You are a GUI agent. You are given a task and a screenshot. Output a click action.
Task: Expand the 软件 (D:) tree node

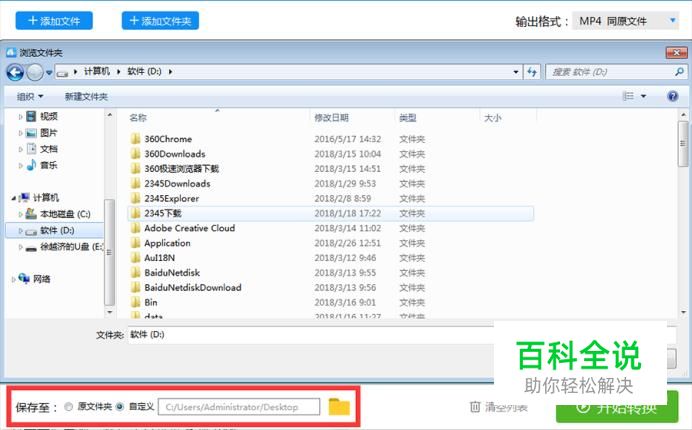coord(20,230)
